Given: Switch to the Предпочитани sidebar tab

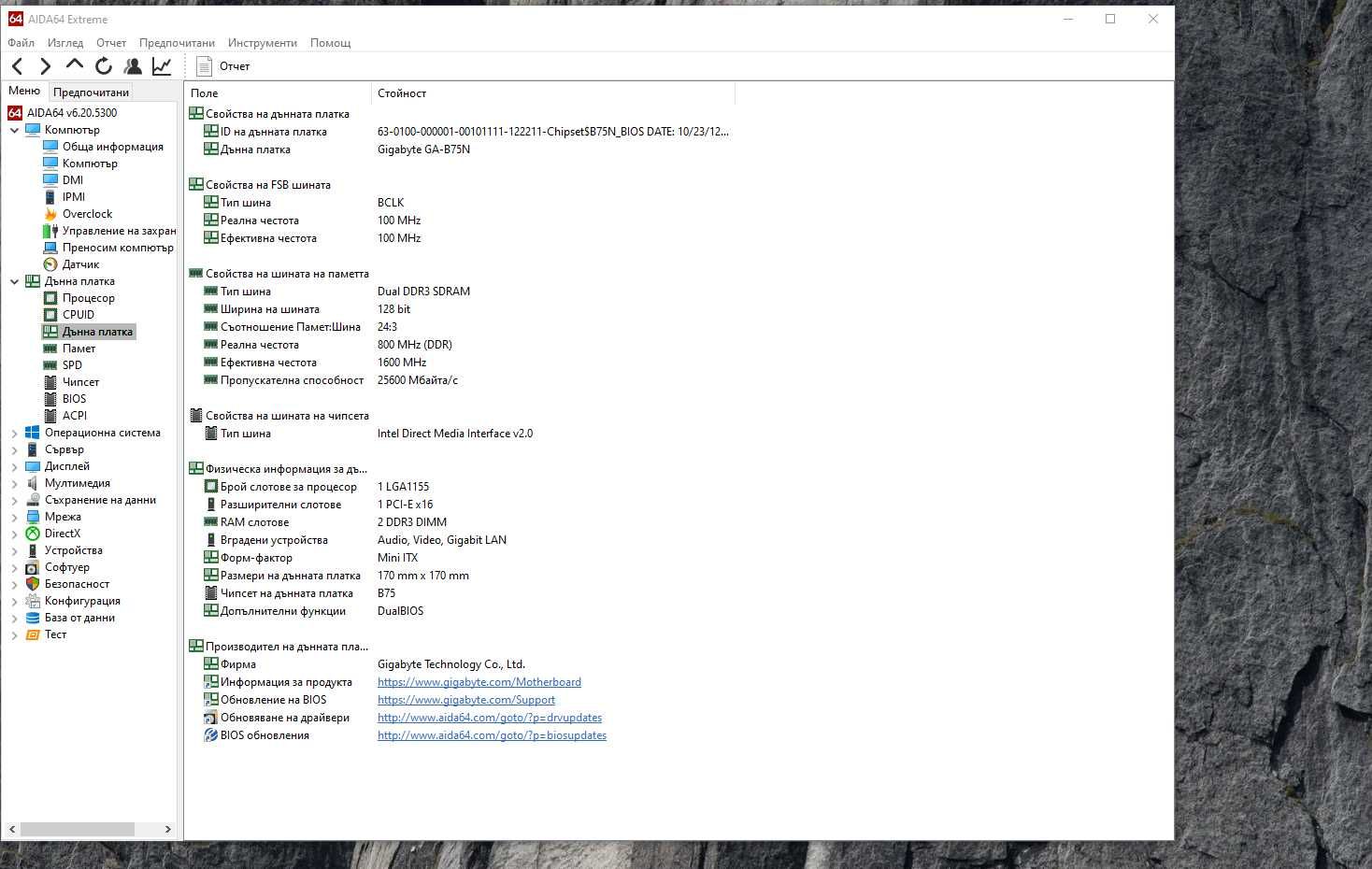Looking at the screenshot, I should [91, 92].
